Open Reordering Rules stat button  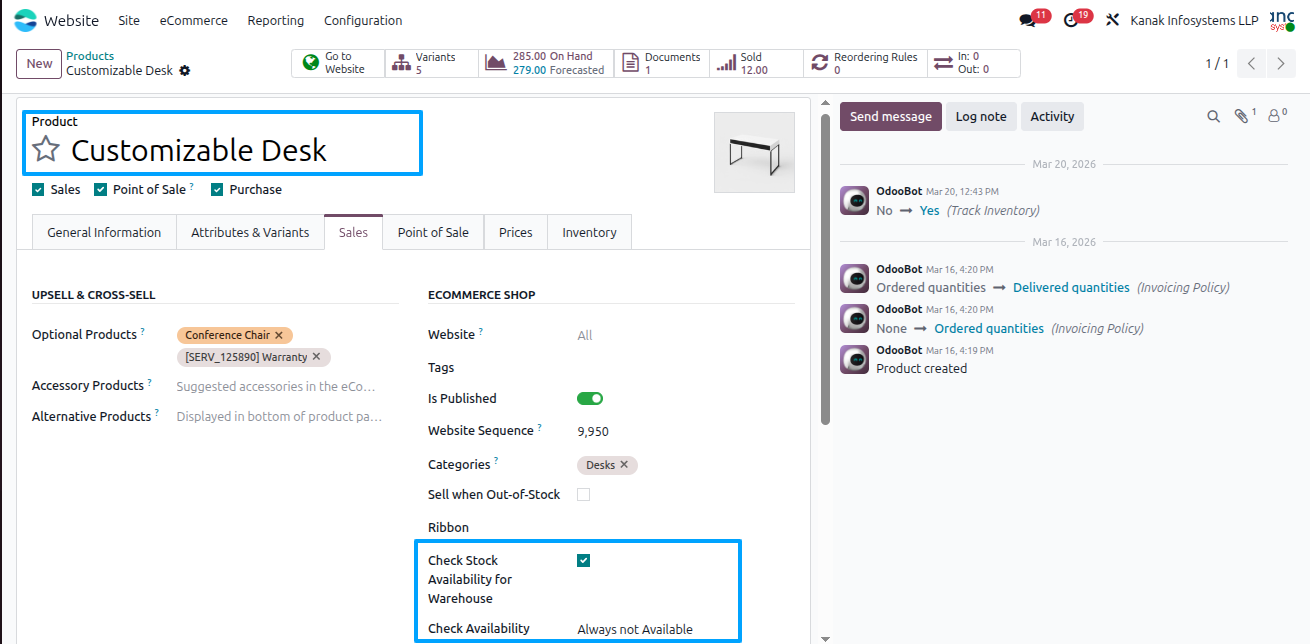point(865,64)
